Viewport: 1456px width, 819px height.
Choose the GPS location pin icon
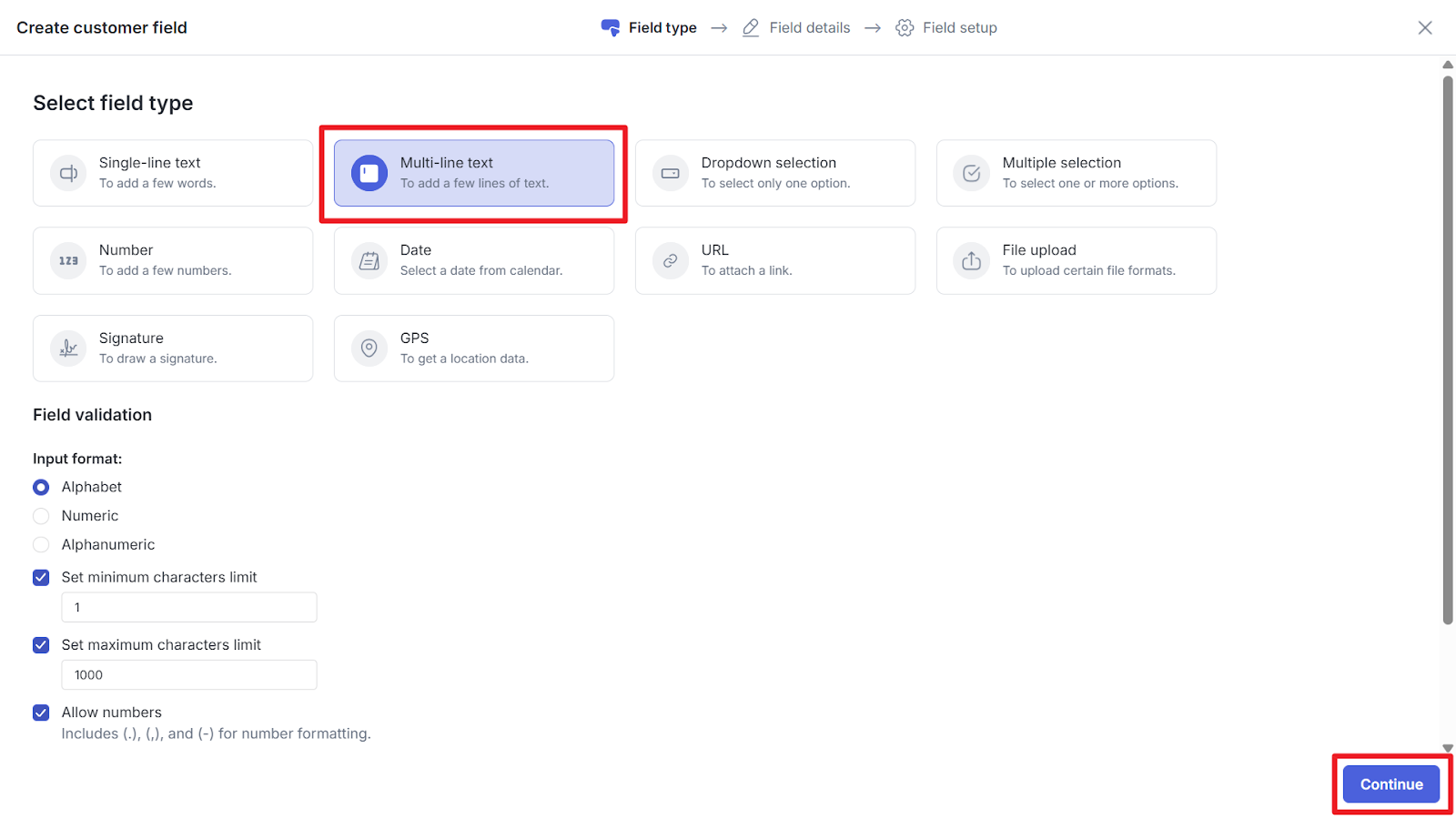coord(369,349)
